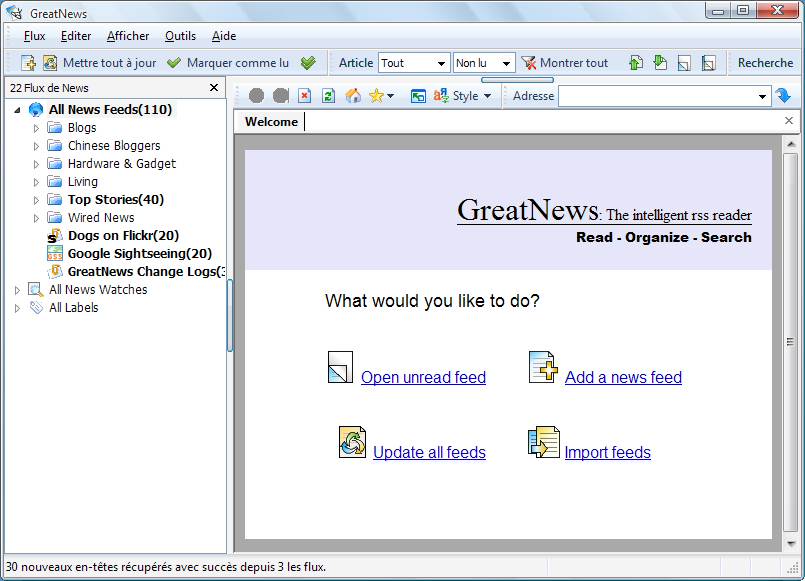
Task: Select the GreatNews Change Logs feed
Action: 146,272
